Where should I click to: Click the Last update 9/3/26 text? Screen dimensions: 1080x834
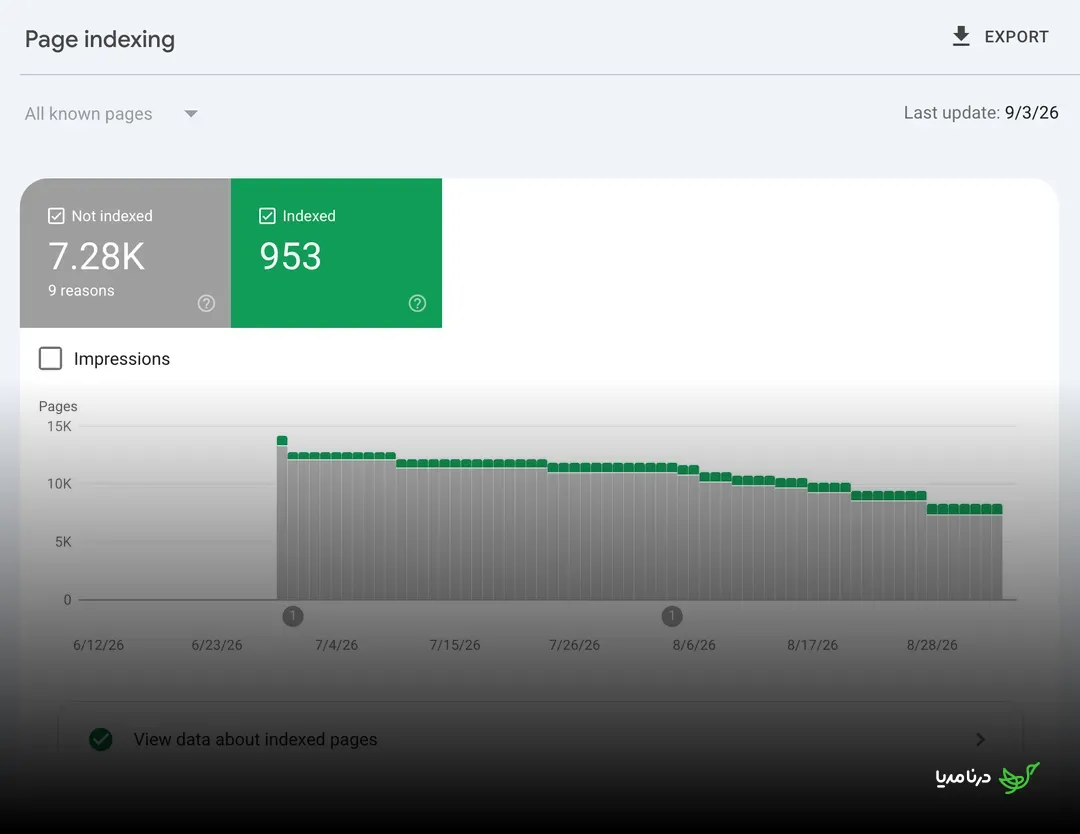click(981, 113)
